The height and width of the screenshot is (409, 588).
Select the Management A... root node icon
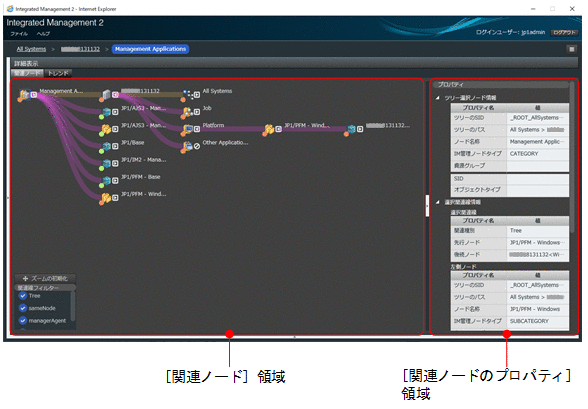coord(25,94)
